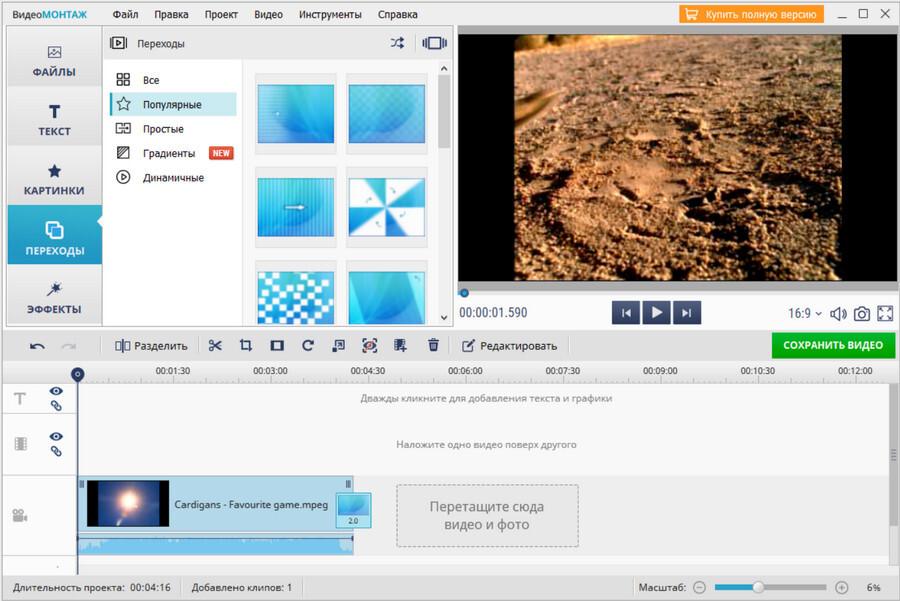Redo the last undone action
The image size is (900, 601).
[69, 346]
